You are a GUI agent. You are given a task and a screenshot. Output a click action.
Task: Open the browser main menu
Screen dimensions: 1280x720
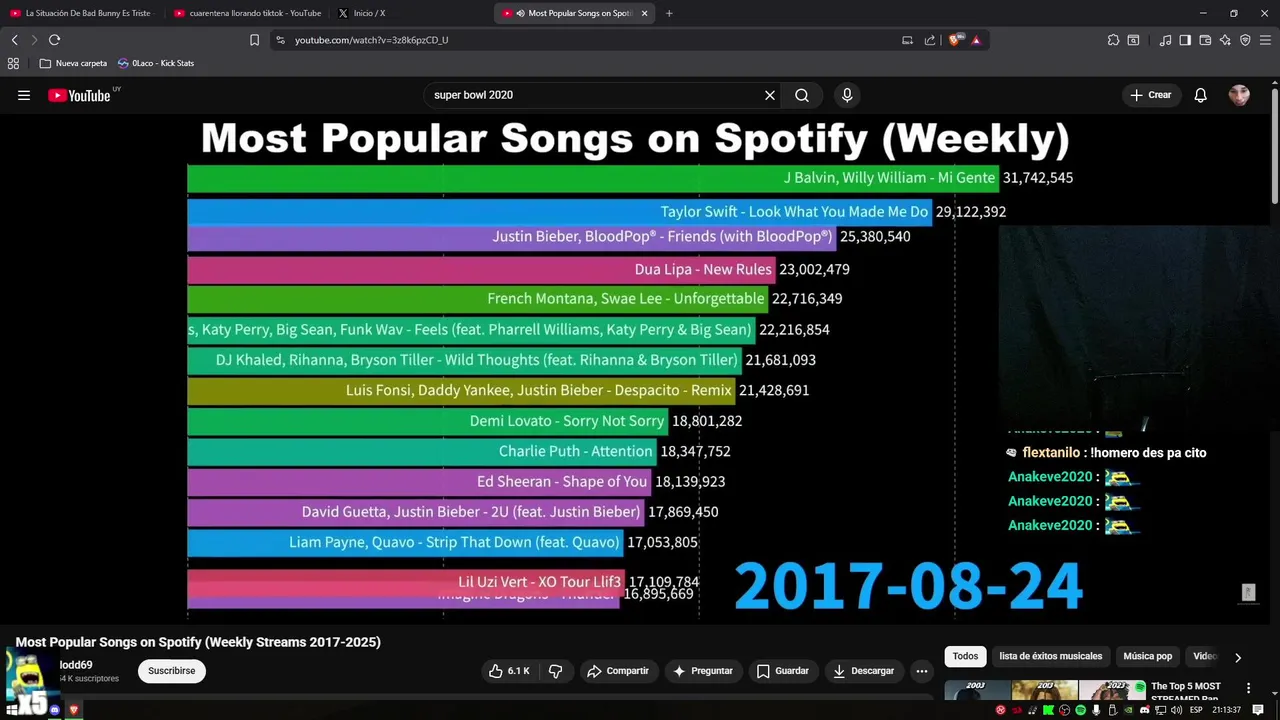(1265, 40)
